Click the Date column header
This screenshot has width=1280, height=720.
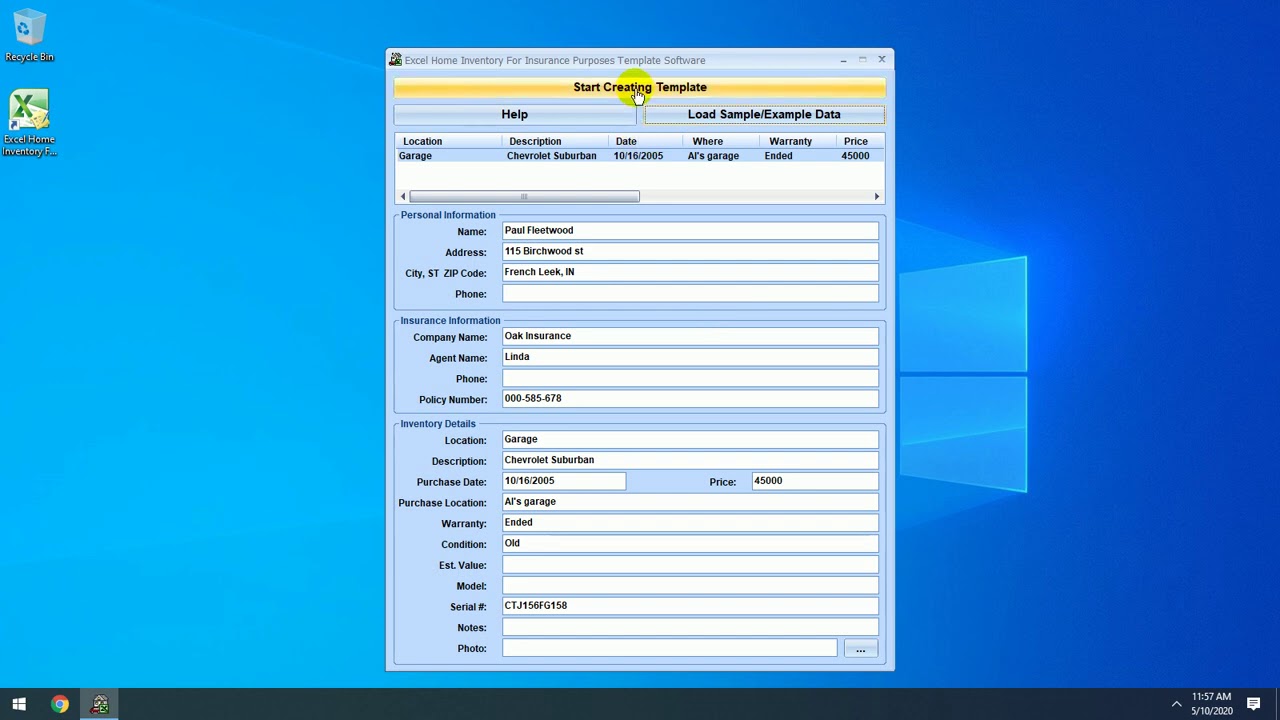click(x=645, y=141)
